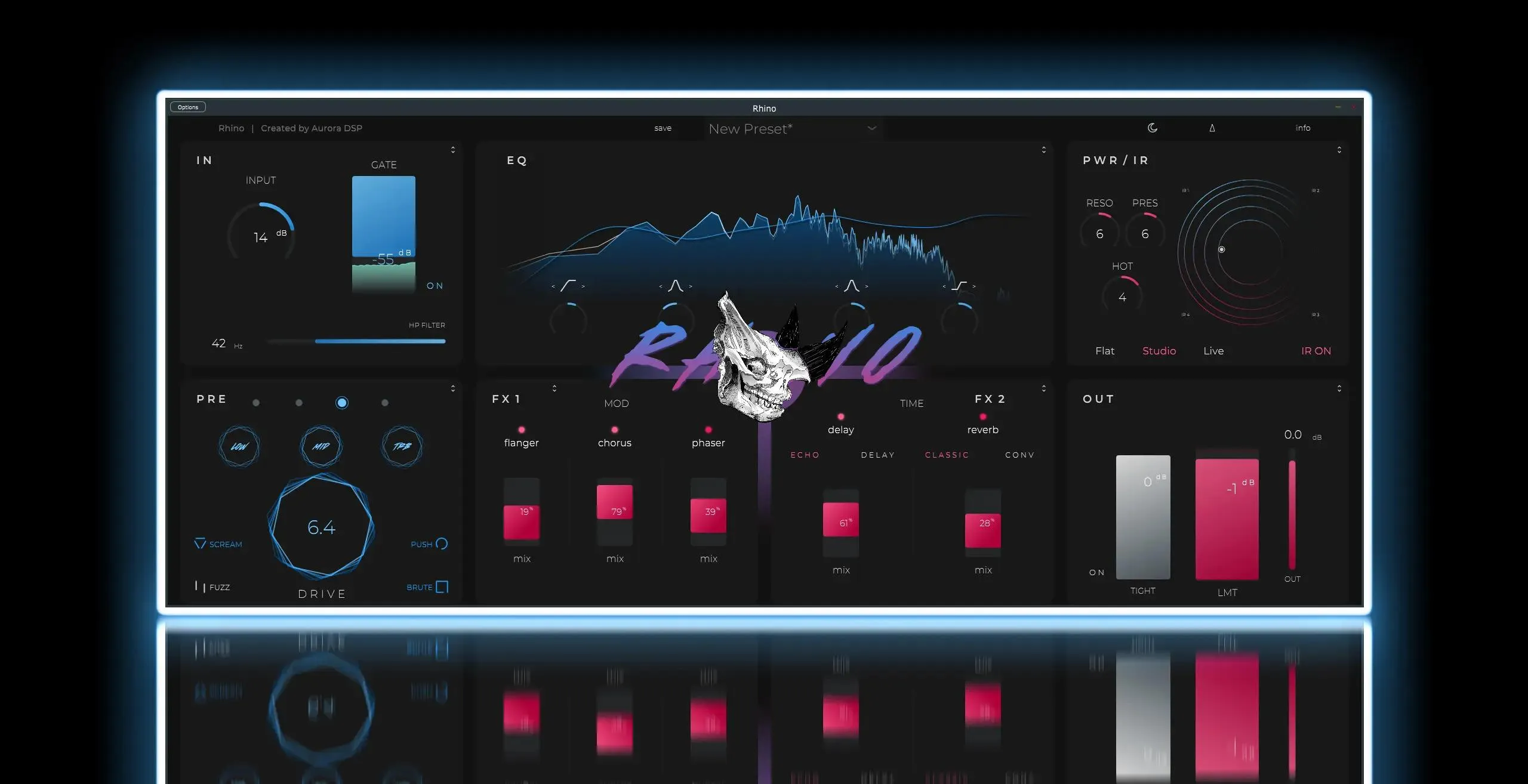Image resolution: width=1528 pixels, height=784 pixels.
Task: Select CLASSIC reverb mode
Action: (947, 455)
